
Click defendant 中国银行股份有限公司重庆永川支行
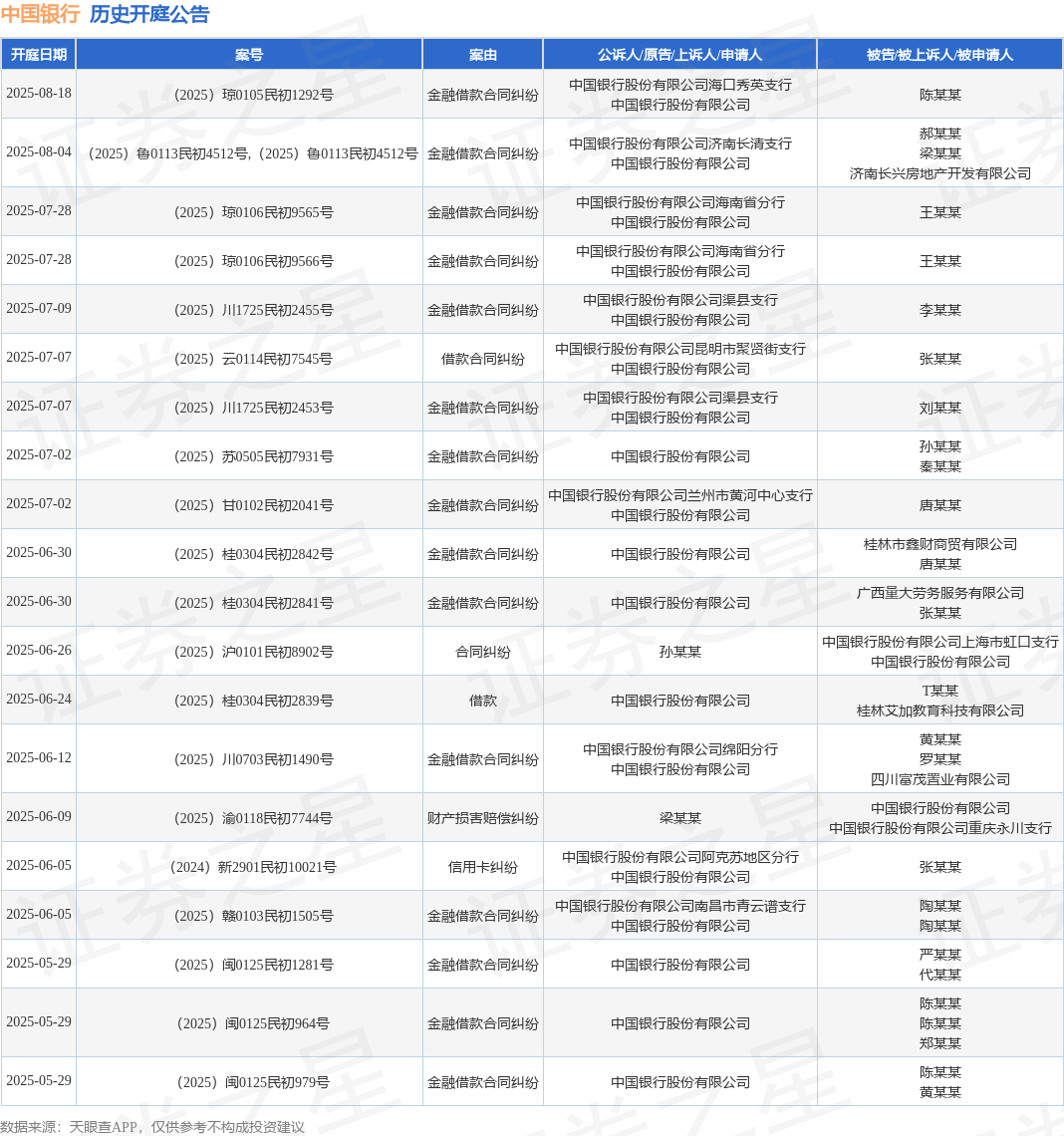click(x=940, y=828)
